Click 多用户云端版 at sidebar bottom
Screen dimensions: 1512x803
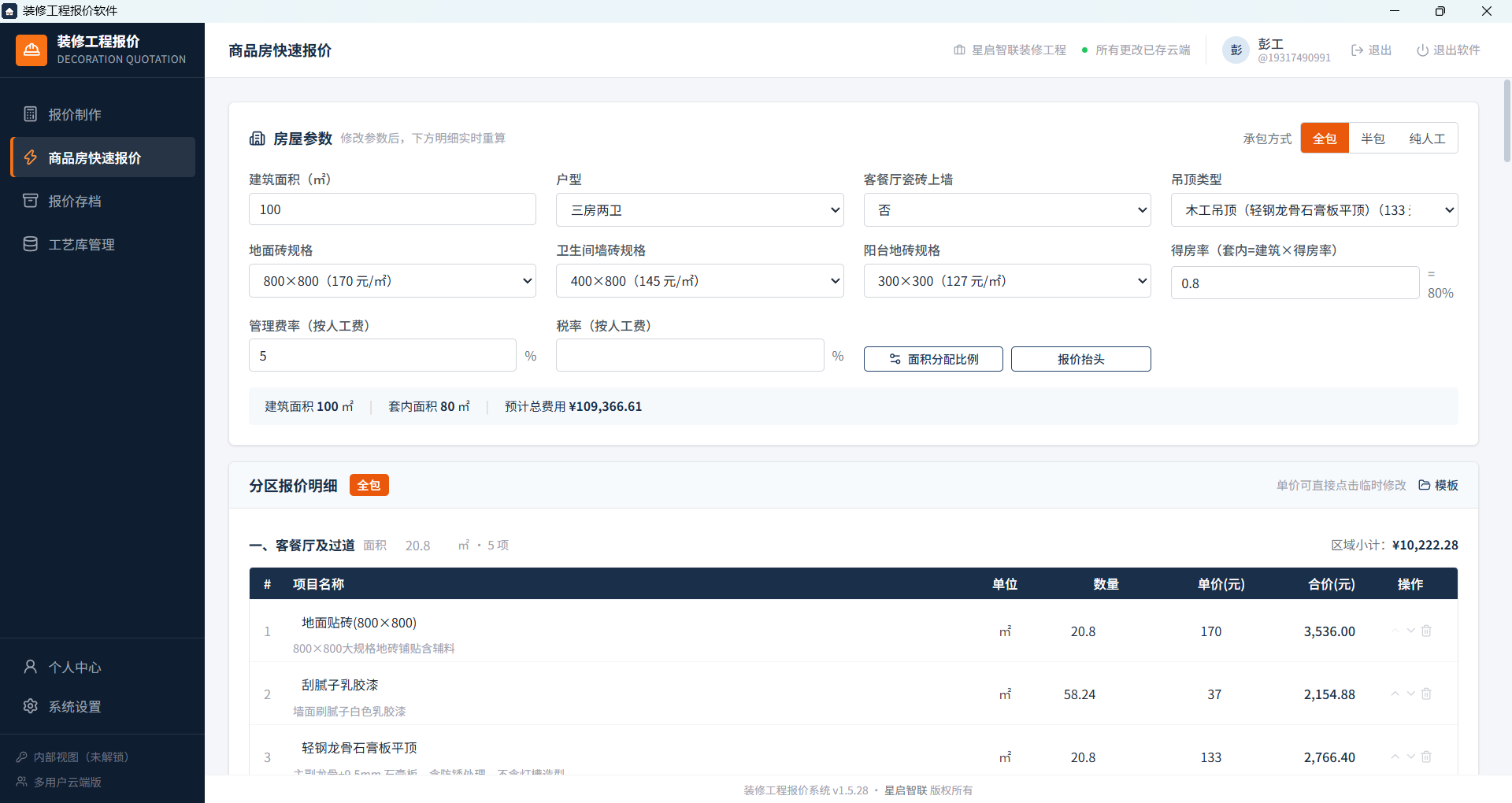click(59, 782)
